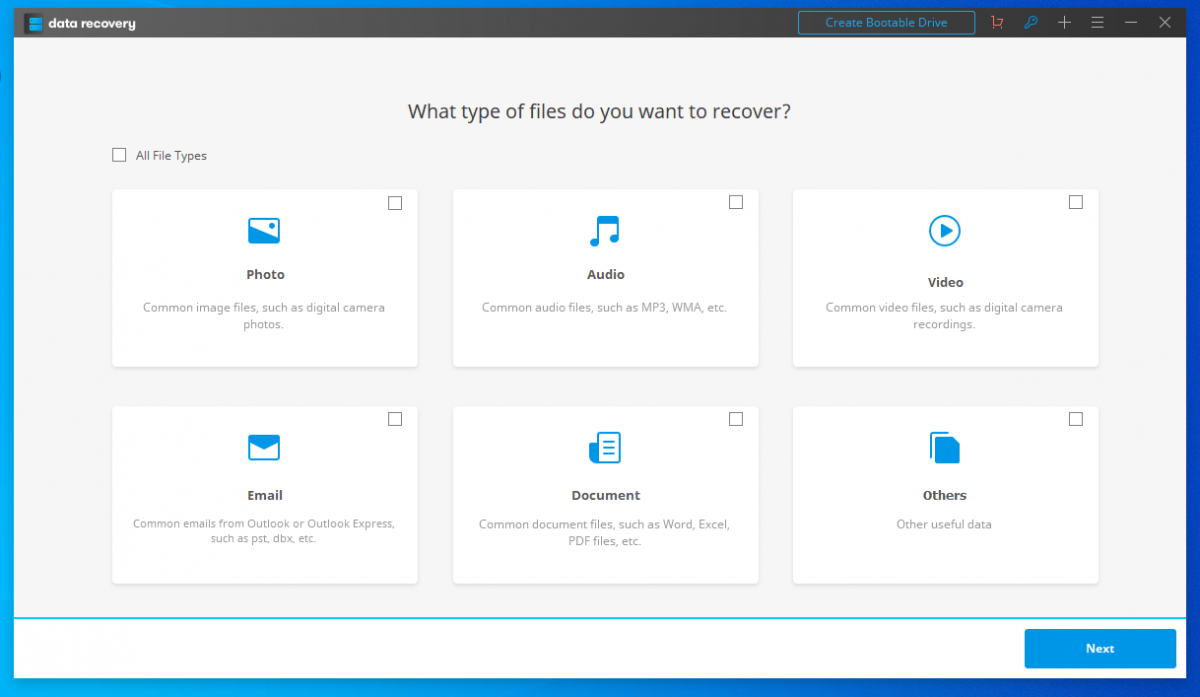Screen dimensions: 1200x697
Task: Click the data recovery logo
Action: [80, 22]
